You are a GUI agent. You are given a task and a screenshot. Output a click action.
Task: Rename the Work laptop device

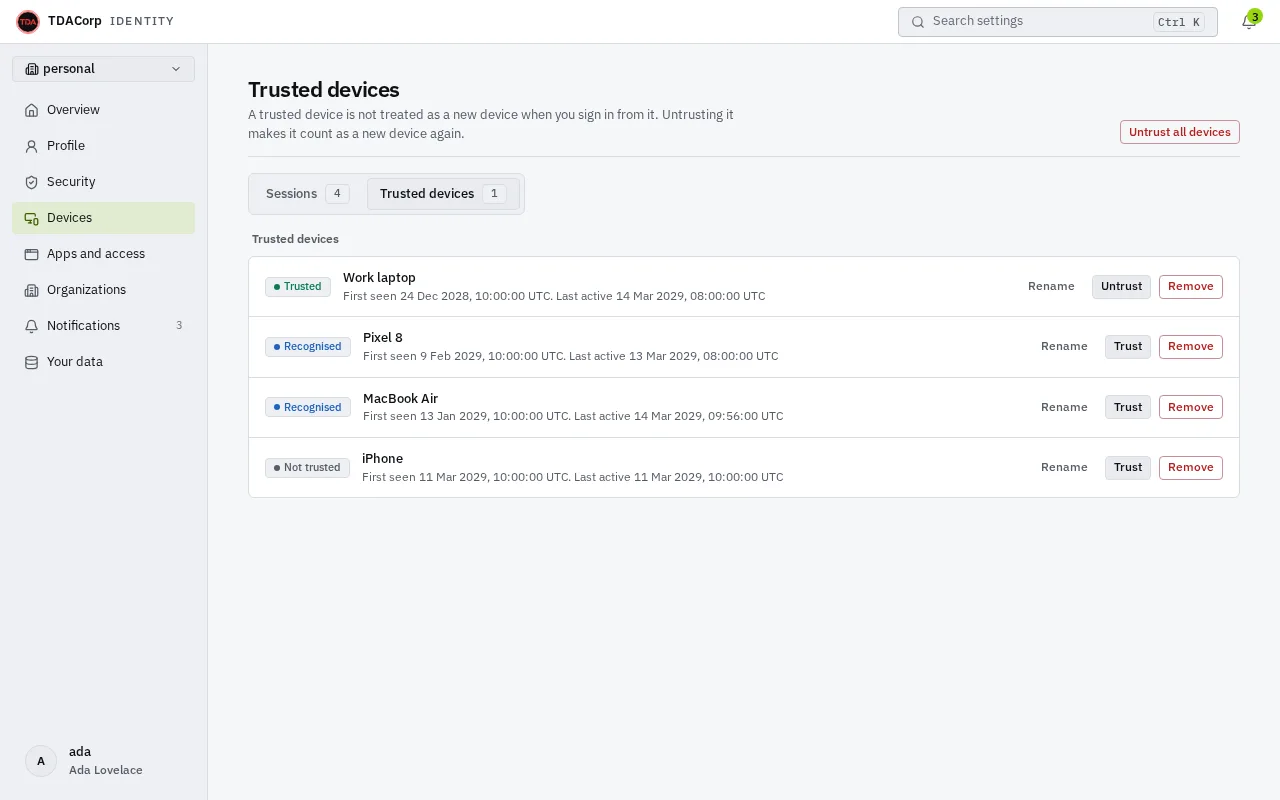point(1051,287)
